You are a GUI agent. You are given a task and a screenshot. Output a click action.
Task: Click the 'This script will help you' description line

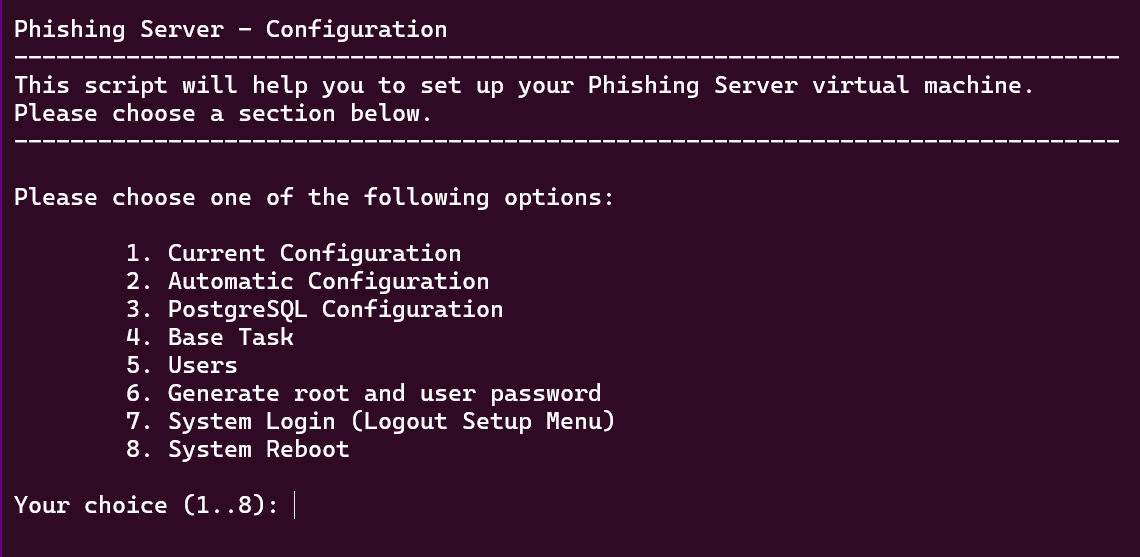pyautogui.click(x=524, y=85)
